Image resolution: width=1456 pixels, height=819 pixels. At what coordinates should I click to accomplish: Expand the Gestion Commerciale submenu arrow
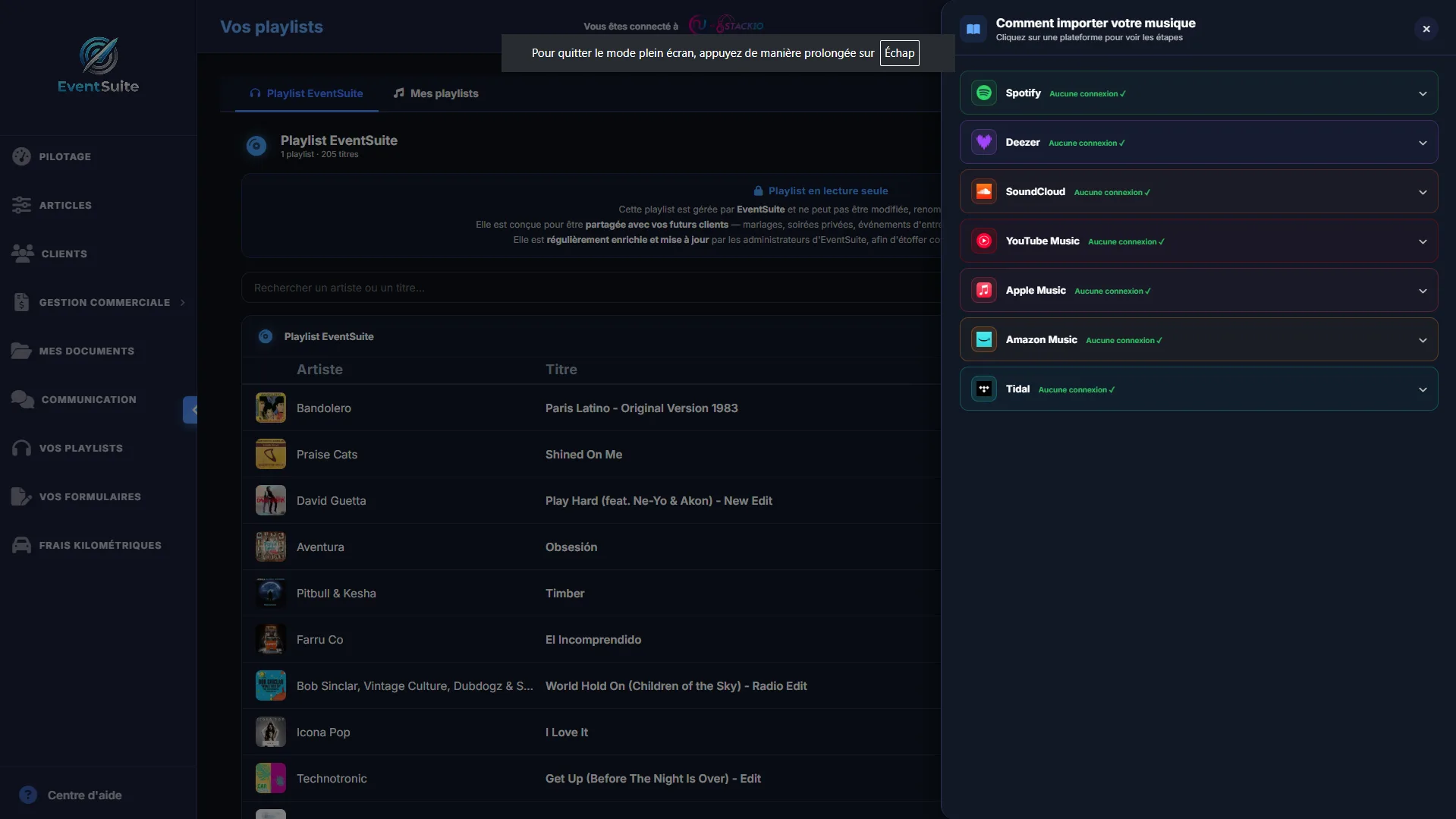pos(183,302)
